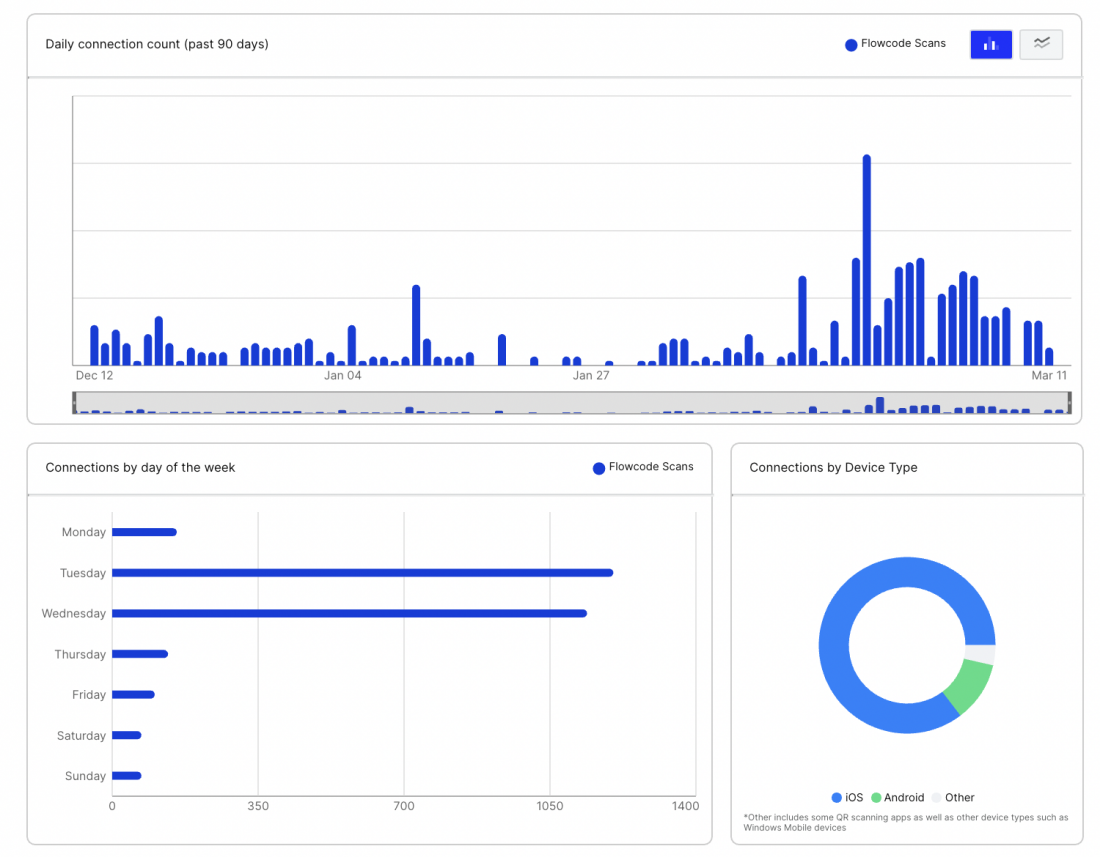The image size is (1100, 857).
Task: Click the donut chart center
Action: tap(907, 645)
